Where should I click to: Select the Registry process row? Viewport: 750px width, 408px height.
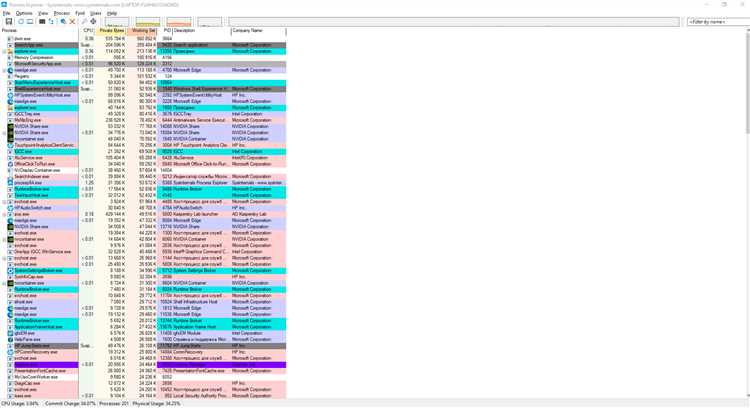(143, 76)
